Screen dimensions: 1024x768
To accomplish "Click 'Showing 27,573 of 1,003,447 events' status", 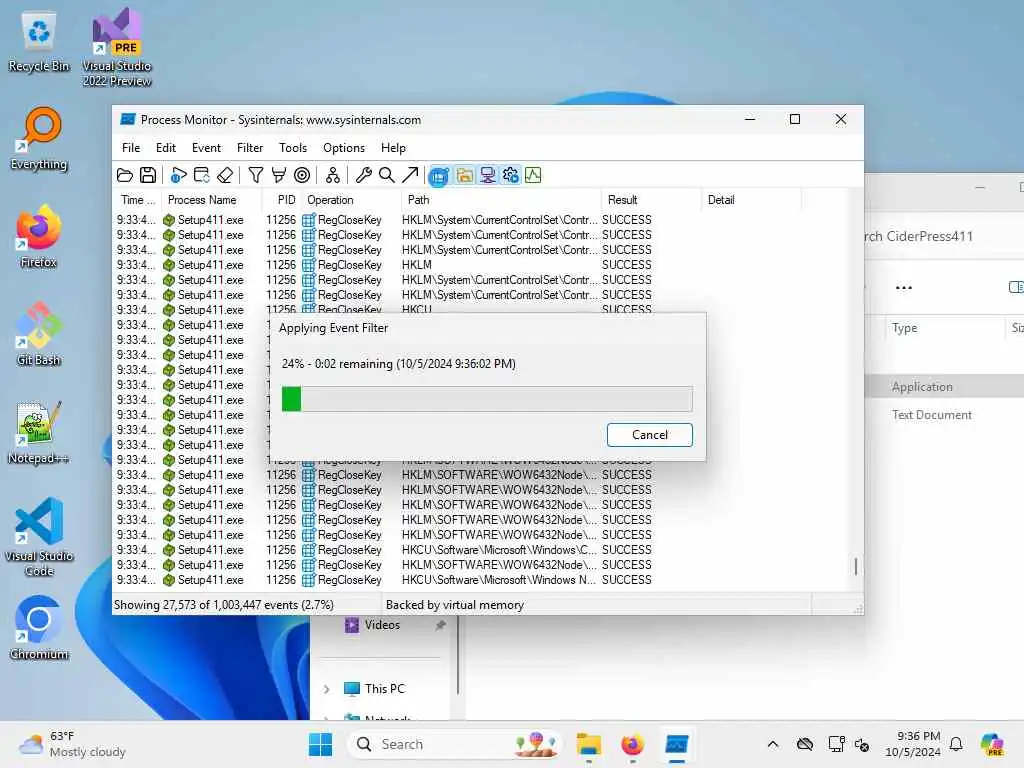I will tap(224, 605).
